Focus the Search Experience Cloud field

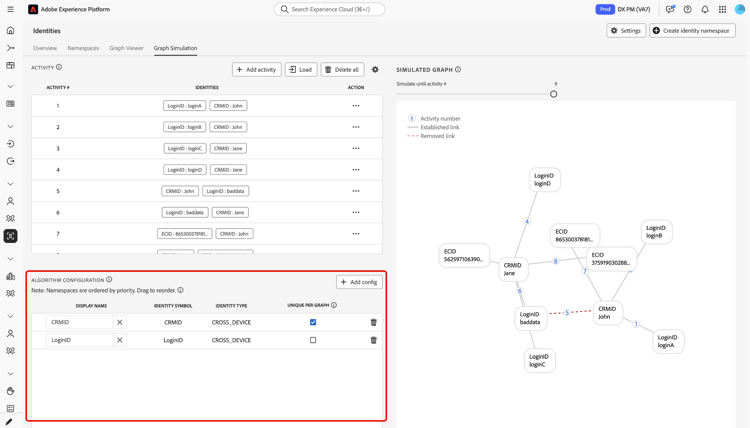pos(329,9)
